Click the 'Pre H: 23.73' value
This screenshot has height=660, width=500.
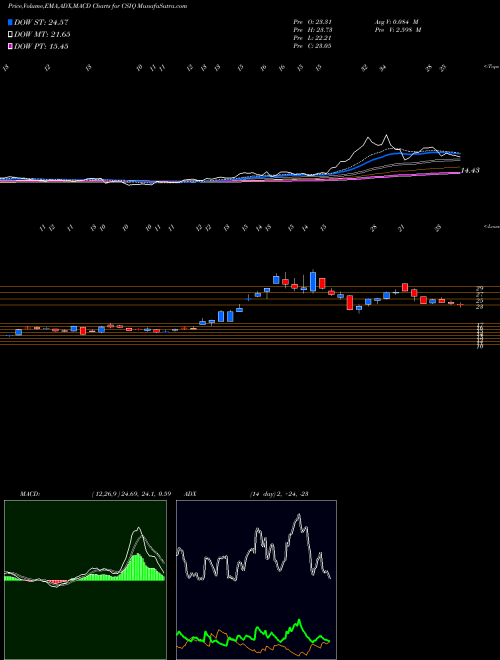[313, 30]
